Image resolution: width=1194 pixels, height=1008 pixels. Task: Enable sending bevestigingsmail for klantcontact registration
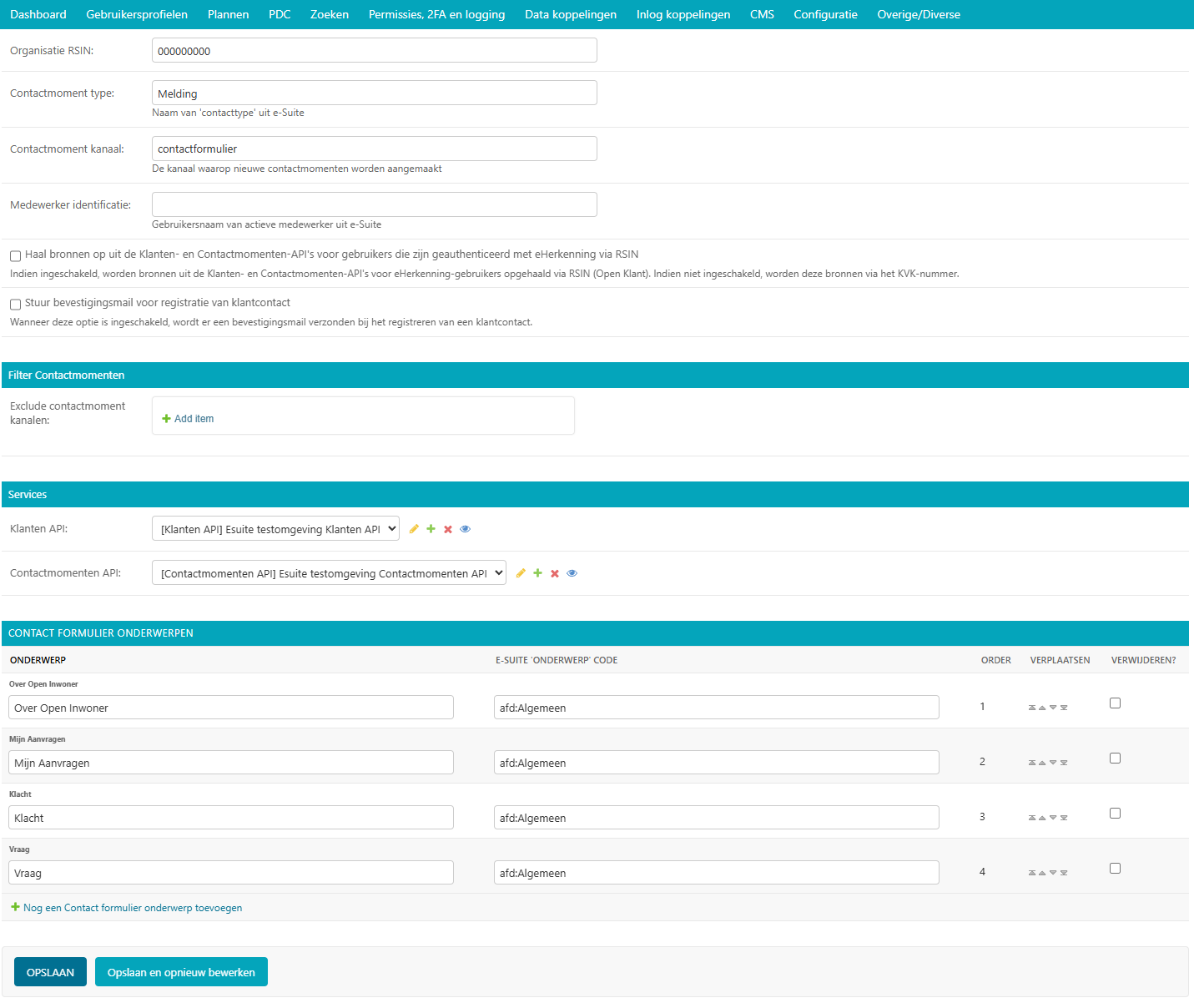[x=15, y=304]
